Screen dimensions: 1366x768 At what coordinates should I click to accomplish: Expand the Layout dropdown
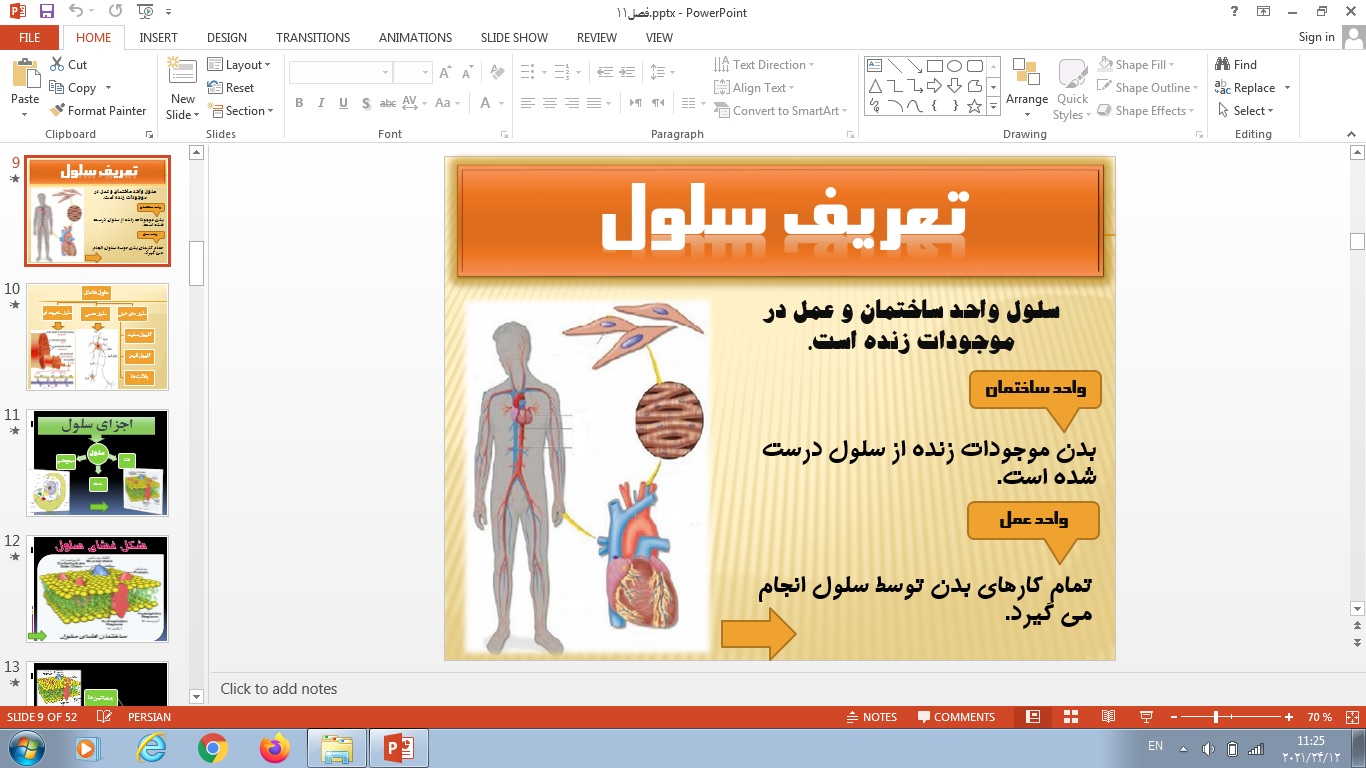pyautogui.click(x=240, y=64)
